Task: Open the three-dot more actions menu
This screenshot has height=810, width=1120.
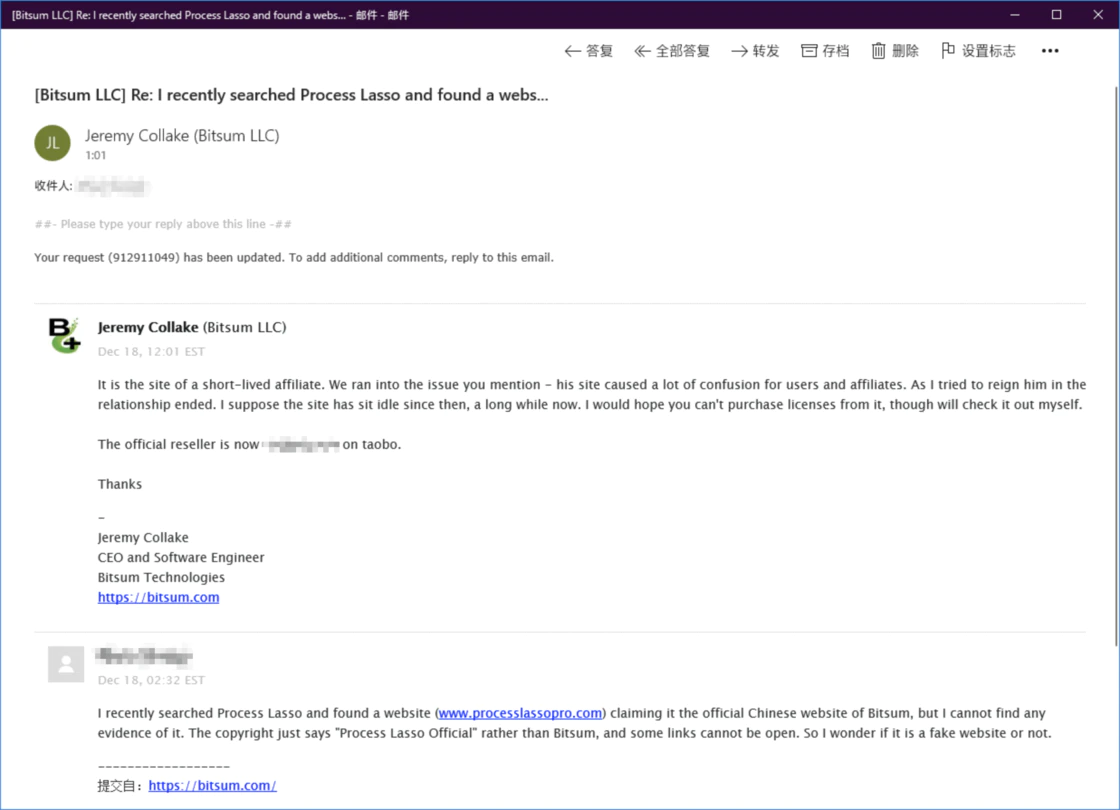Action: click(x=1049, y=51)
